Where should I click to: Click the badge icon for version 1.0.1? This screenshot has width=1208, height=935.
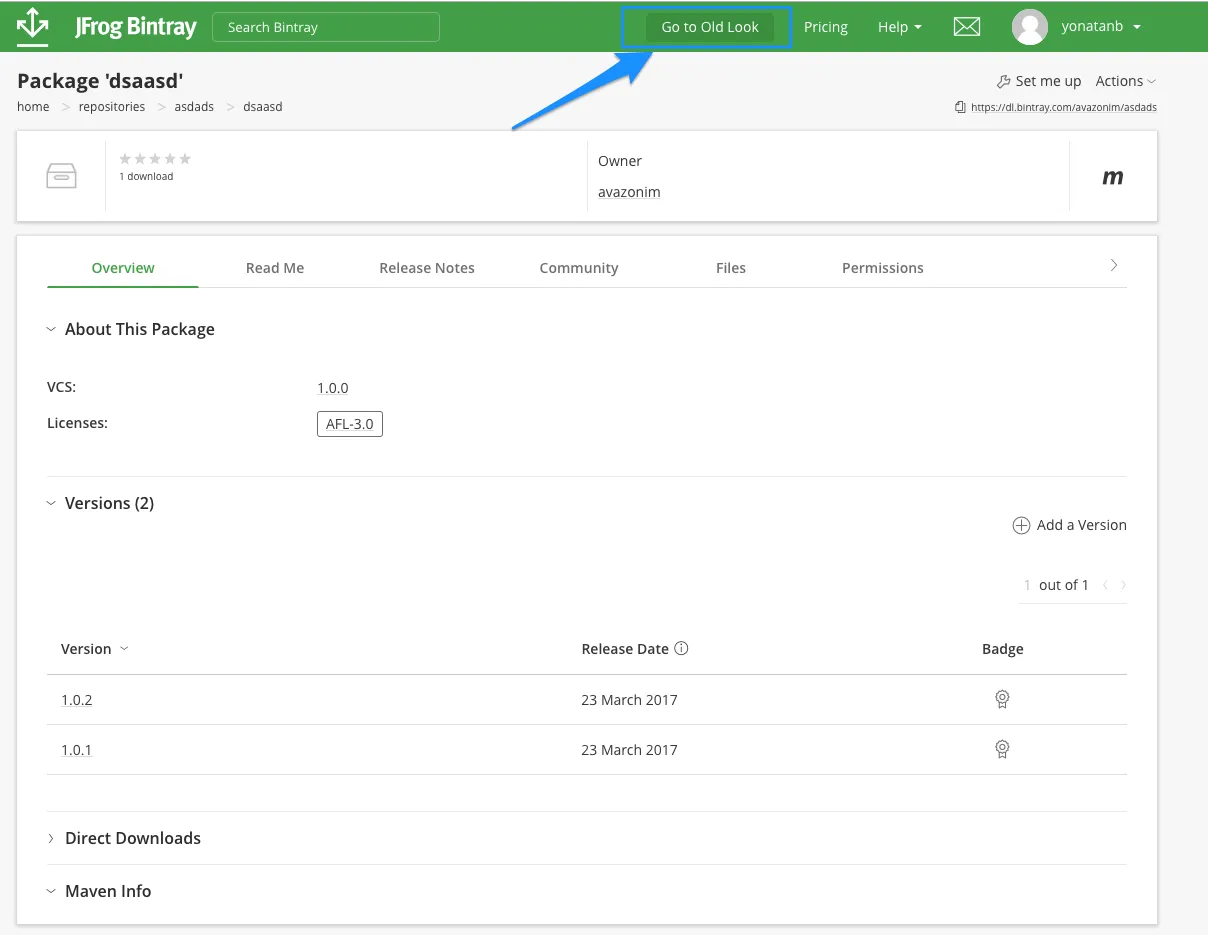click(1002, 749)
